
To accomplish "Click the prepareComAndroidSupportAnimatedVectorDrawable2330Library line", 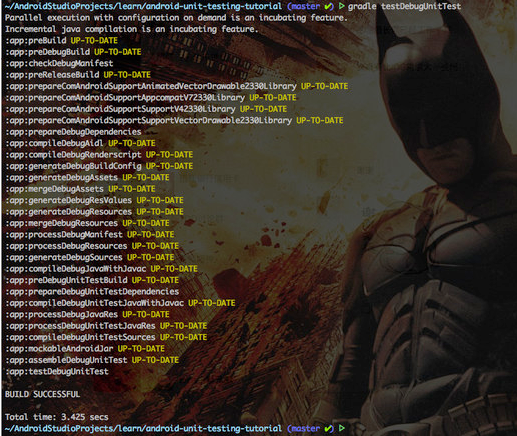I will tap(176, 86).
